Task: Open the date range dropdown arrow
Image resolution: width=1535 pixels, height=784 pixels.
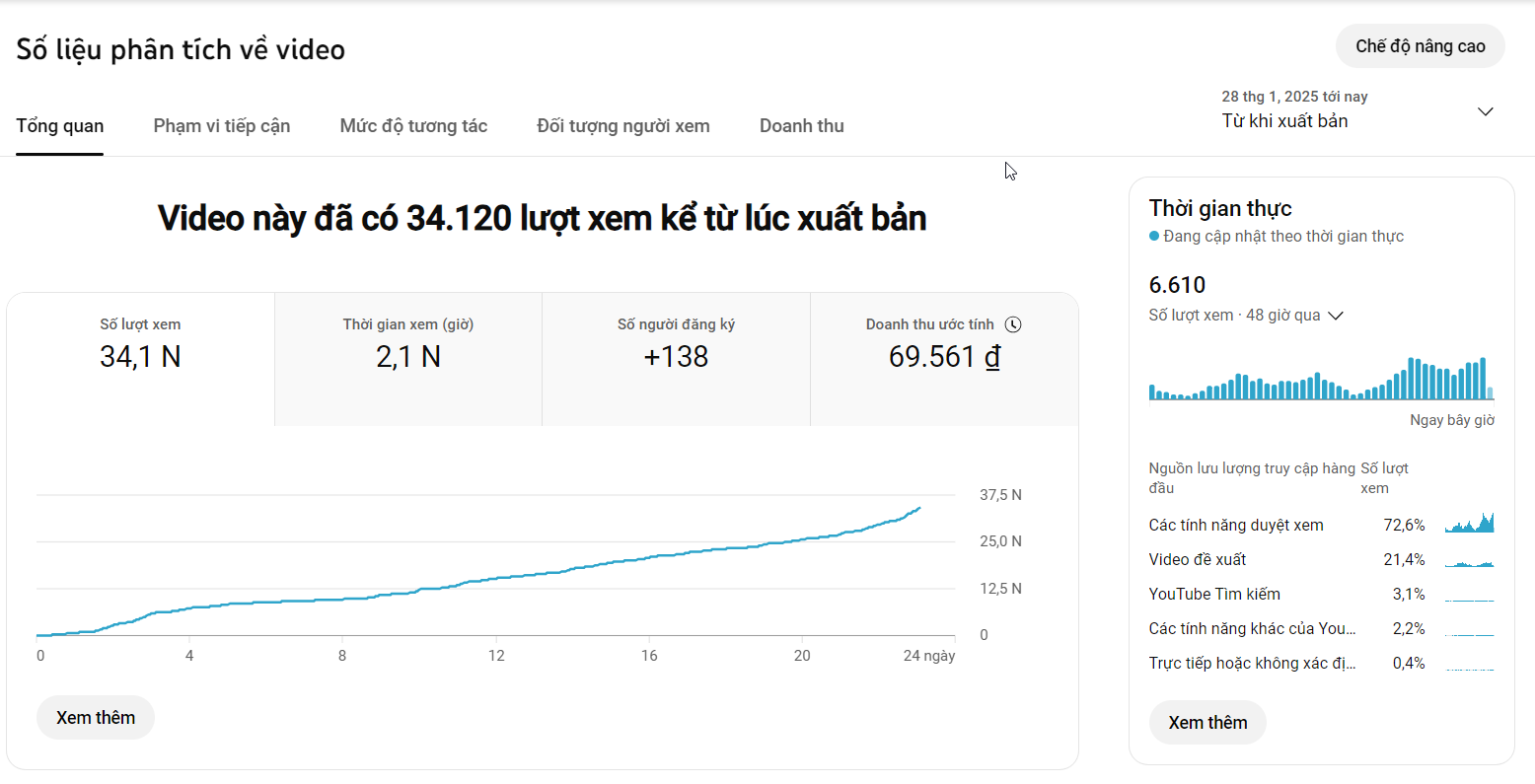Action: pos(1485,111)
